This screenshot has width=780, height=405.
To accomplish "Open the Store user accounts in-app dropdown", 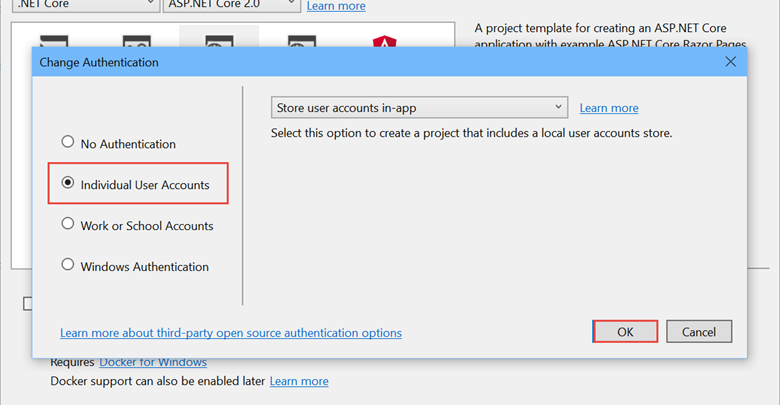I will (419, 107).
